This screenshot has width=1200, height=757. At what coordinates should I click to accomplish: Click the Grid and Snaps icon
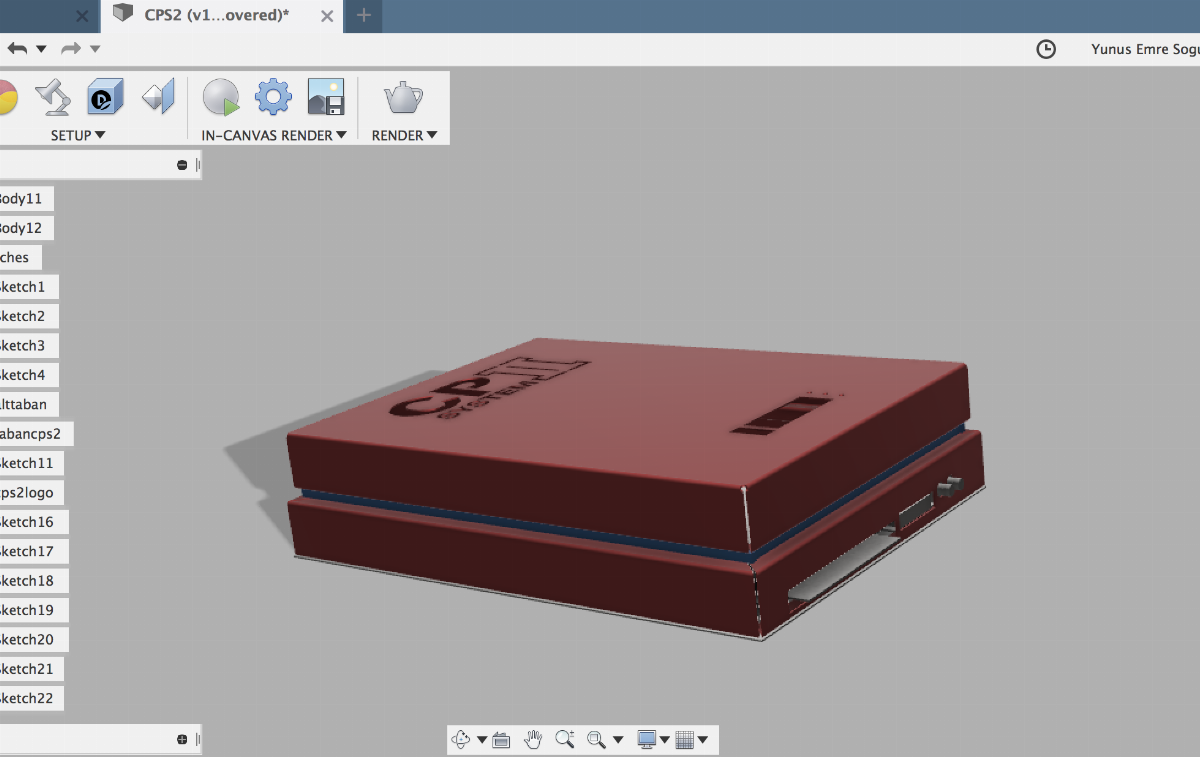685,740
